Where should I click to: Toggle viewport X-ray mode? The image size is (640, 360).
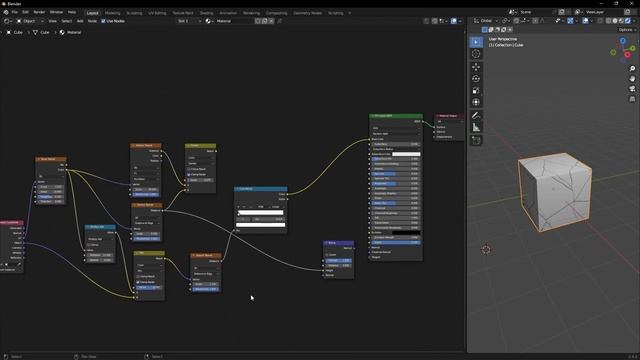[x=600, y=21]
